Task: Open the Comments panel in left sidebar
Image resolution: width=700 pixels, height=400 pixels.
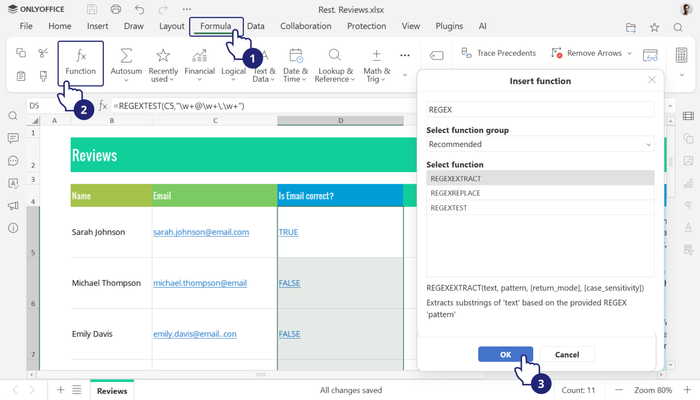Action: [13, 138]
